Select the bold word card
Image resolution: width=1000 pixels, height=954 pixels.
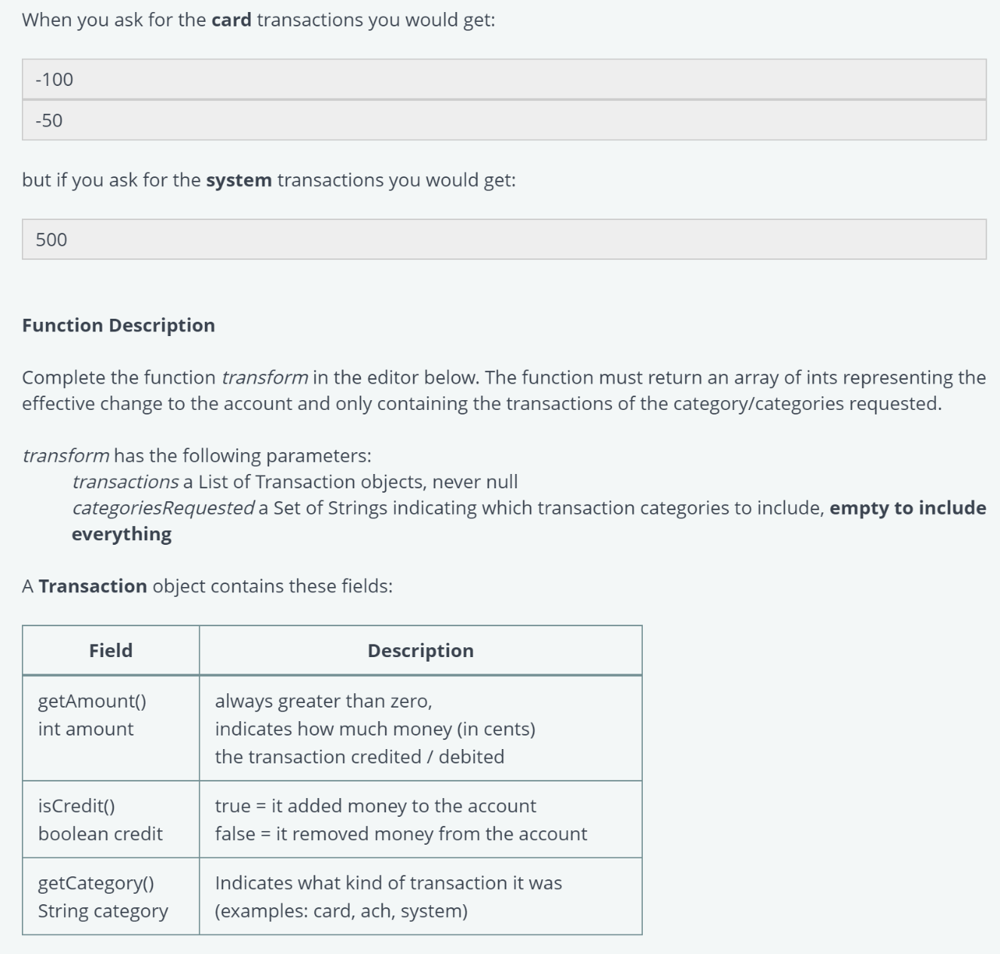pos(232,20)
